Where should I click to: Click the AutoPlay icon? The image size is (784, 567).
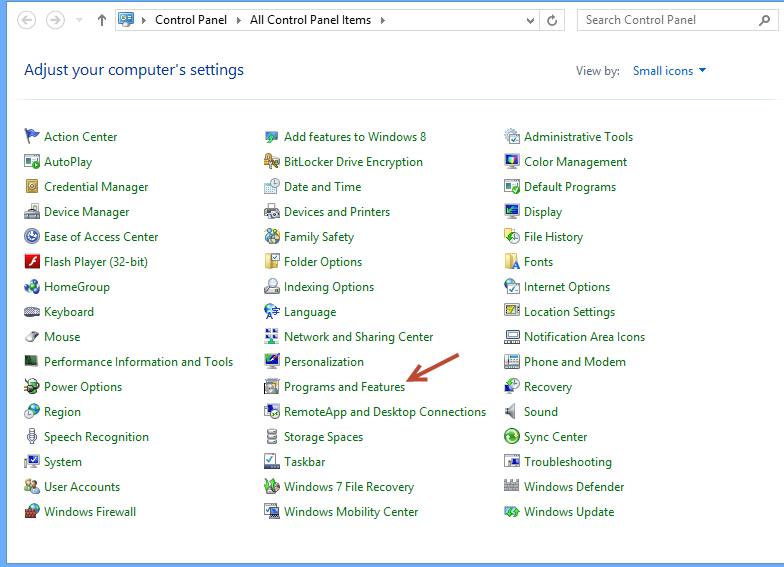pos(32,161)
